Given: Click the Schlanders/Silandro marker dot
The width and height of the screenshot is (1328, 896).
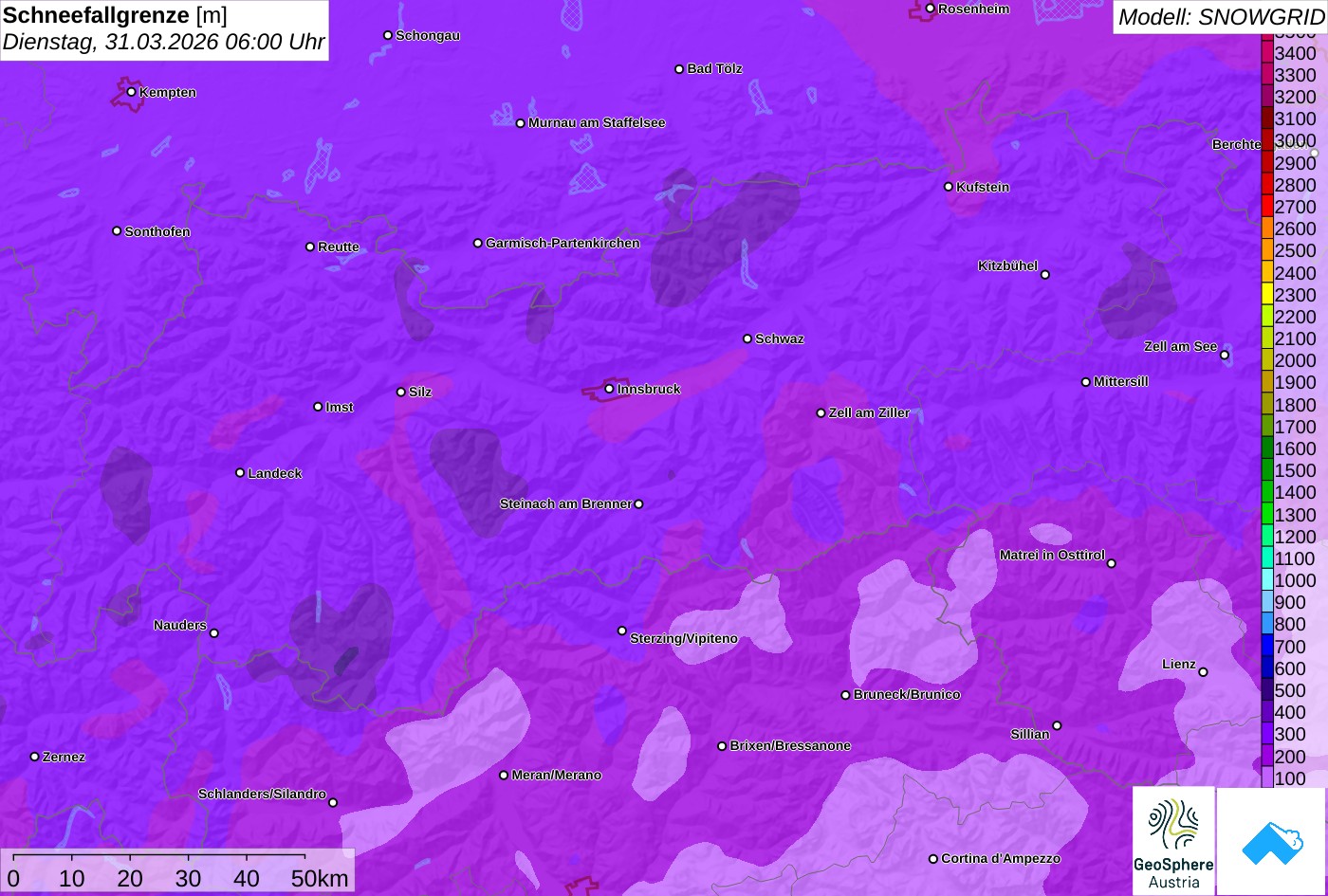Looking at the screenshot, I should coord(333,803).
